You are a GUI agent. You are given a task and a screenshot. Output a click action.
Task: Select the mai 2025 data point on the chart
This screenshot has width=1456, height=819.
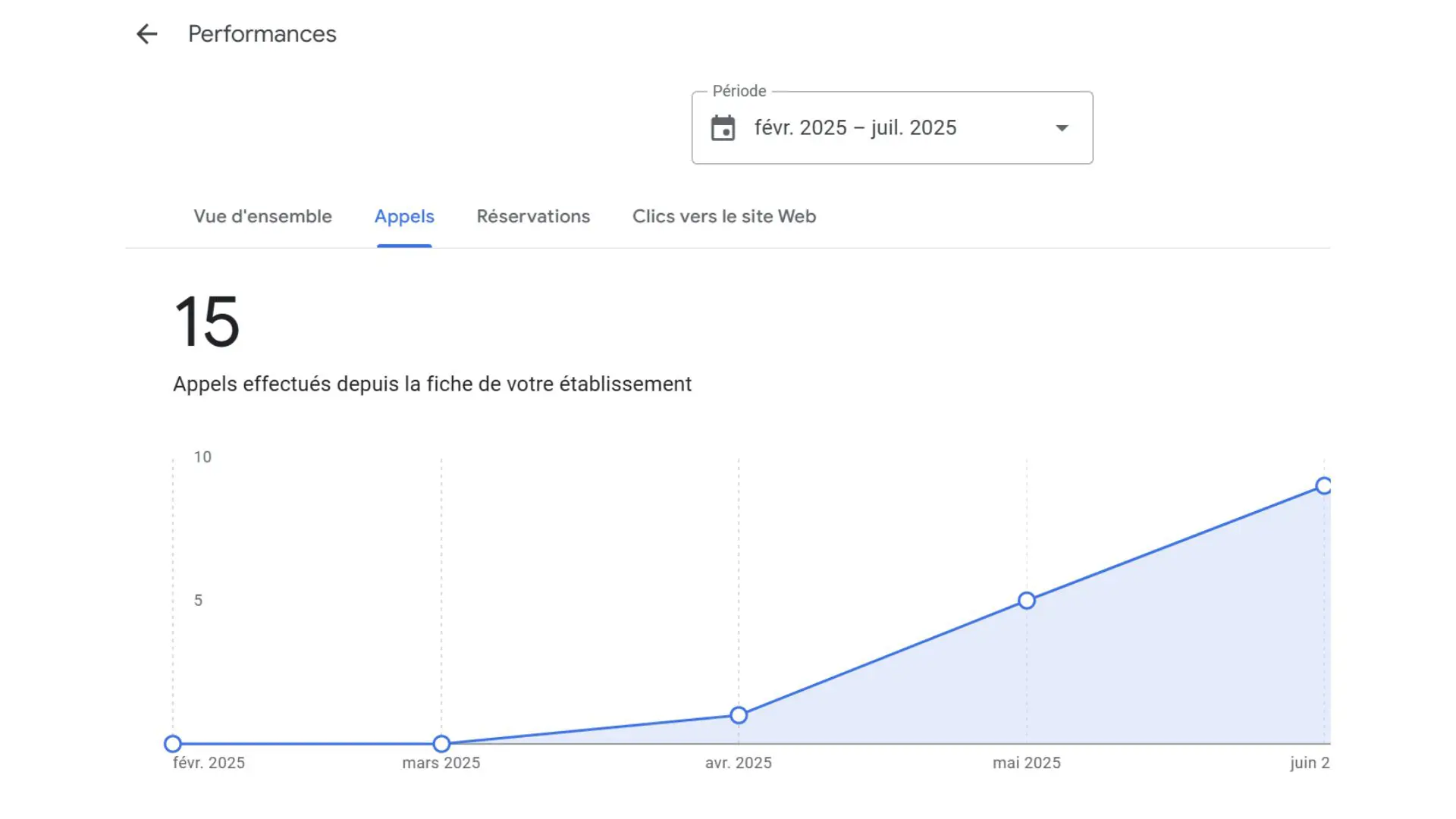point(1026,600)
